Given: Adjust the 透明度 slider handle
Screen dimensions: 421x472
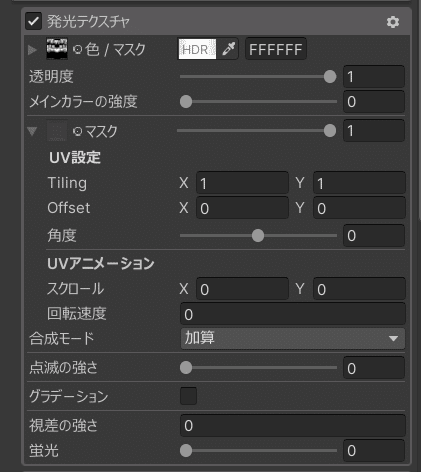Looking at the screenshot, I should tap(330, 77).
